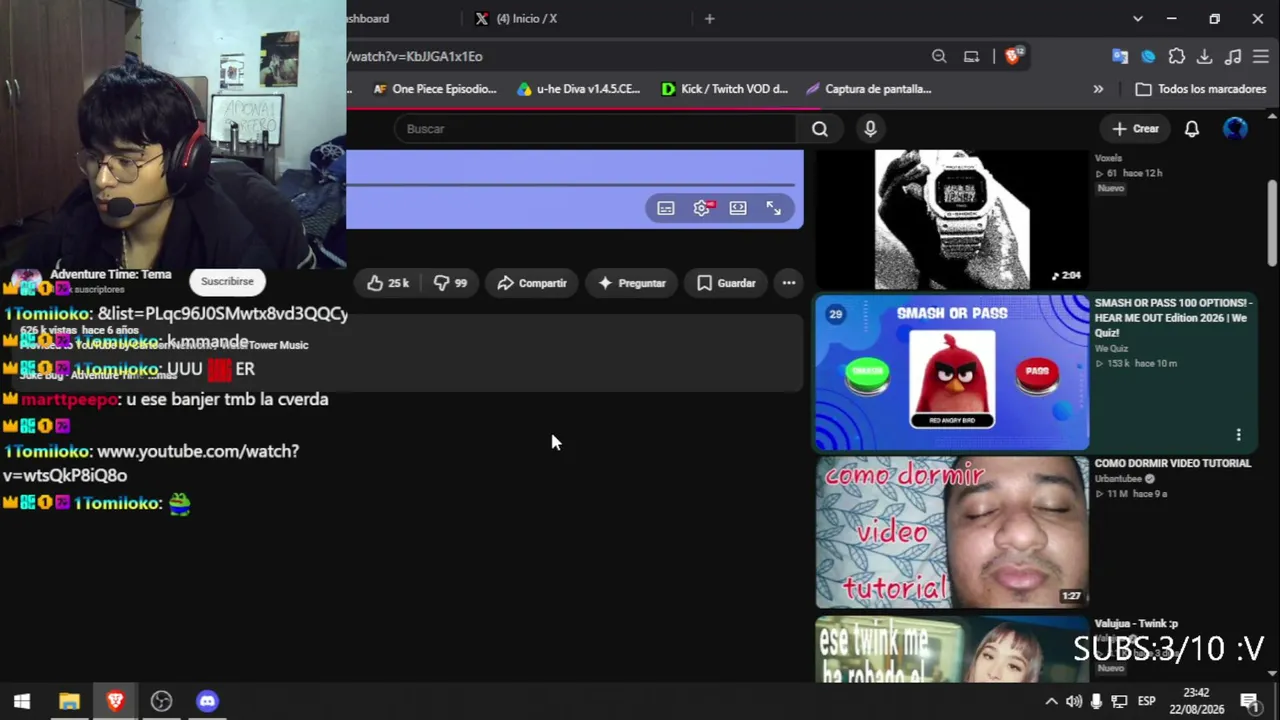
Task: Open the Google Translate extension icon
Action: pyautogui.click(x=1120, y=56)
